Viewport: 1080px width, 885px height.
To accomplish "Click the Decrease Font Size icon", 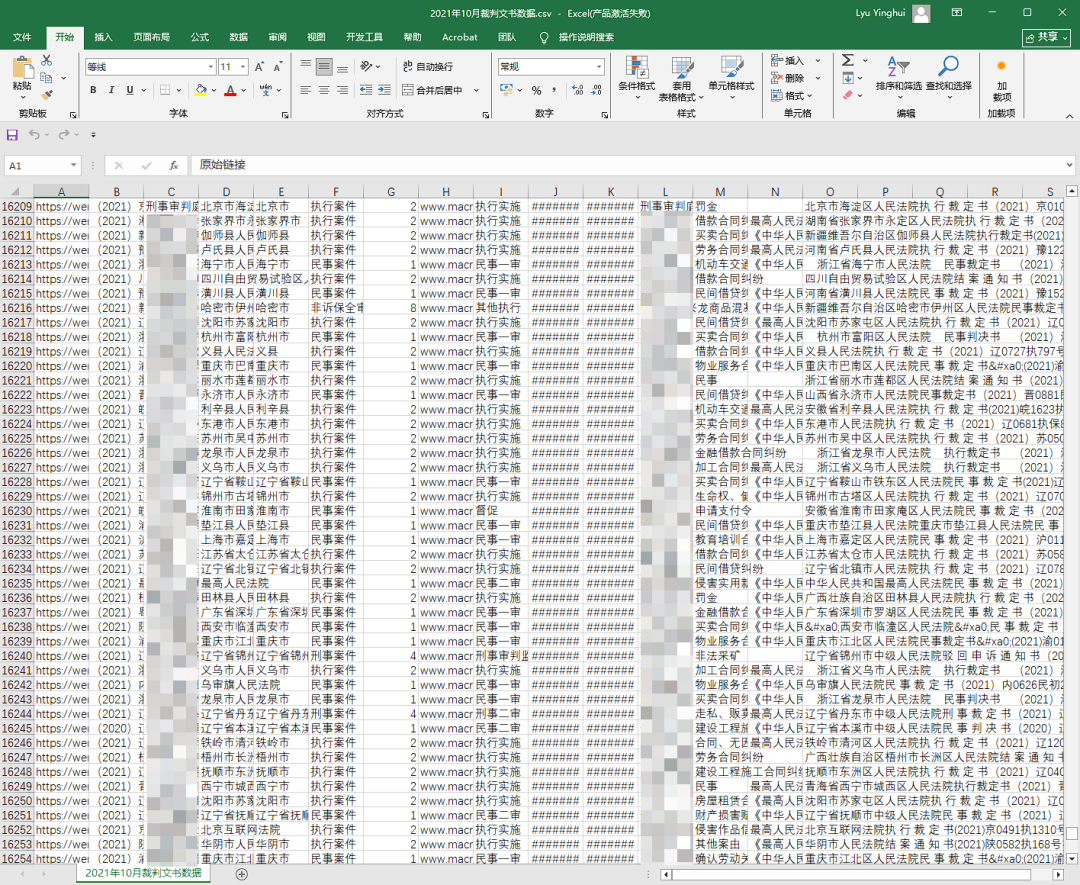I will click(x=278, y=67).
